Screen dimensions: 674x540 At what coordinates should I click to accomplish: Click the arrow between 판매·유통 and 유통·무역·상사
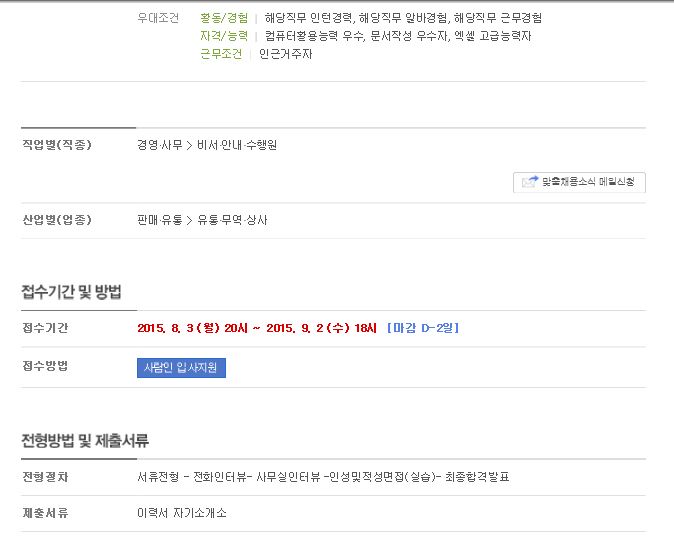190,221
